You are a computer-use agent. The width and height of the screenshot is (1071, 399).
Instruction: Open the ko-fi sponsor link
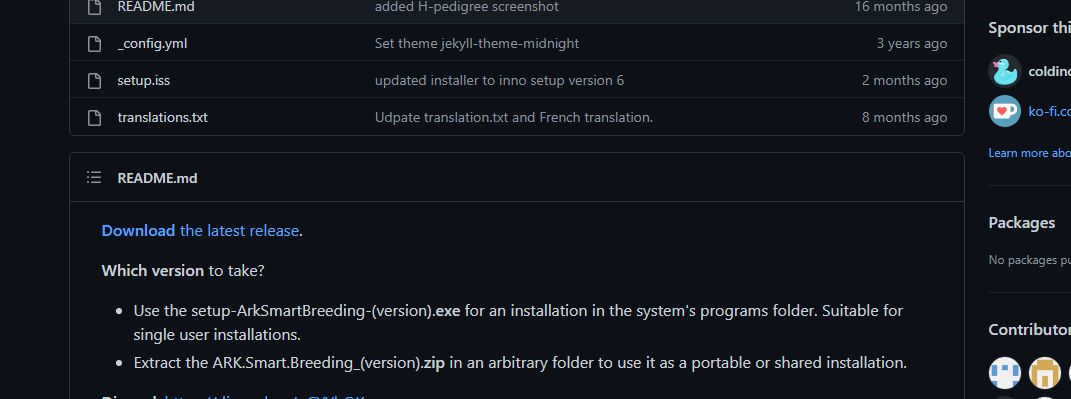click(x=1050, y=111)
